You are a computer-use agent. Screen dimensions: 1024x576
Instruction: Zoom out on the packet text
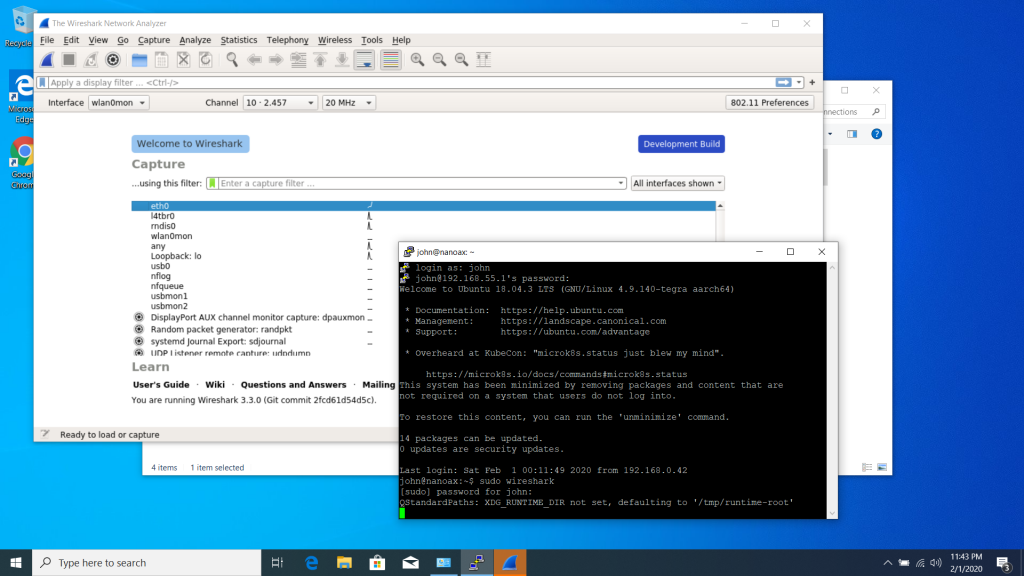tap(440, 60)
